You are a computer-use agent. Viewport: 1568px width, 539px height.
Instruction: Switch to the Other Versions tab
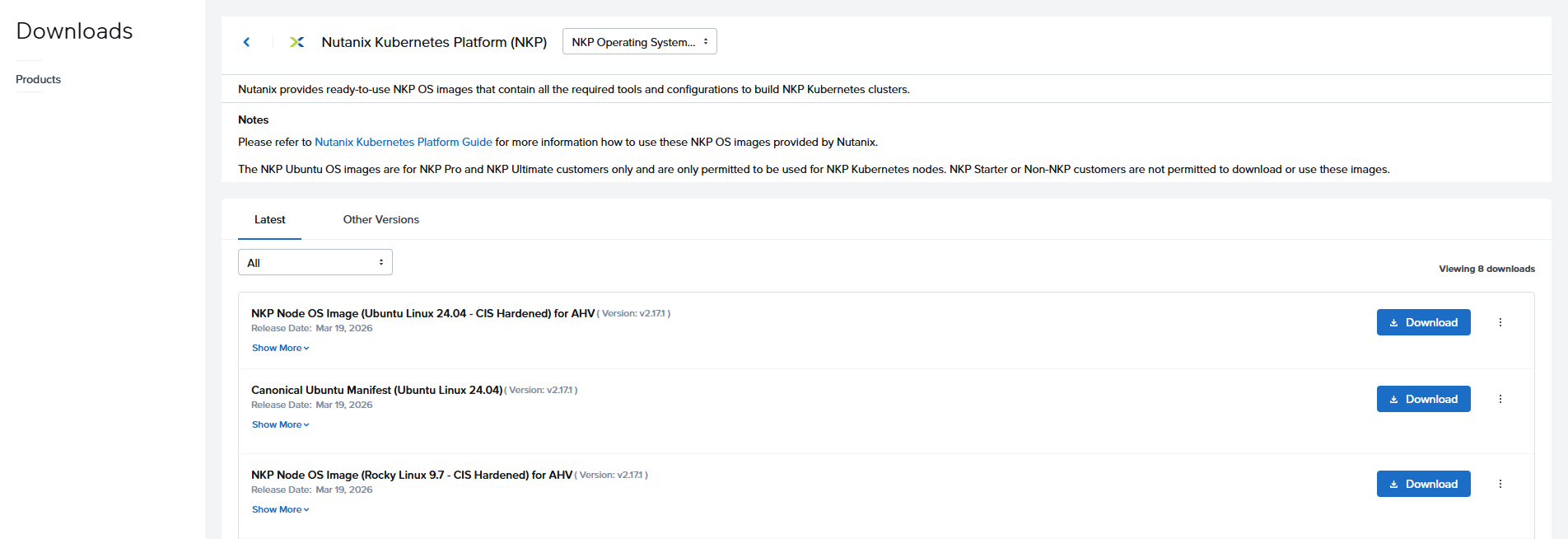point(381,219)
